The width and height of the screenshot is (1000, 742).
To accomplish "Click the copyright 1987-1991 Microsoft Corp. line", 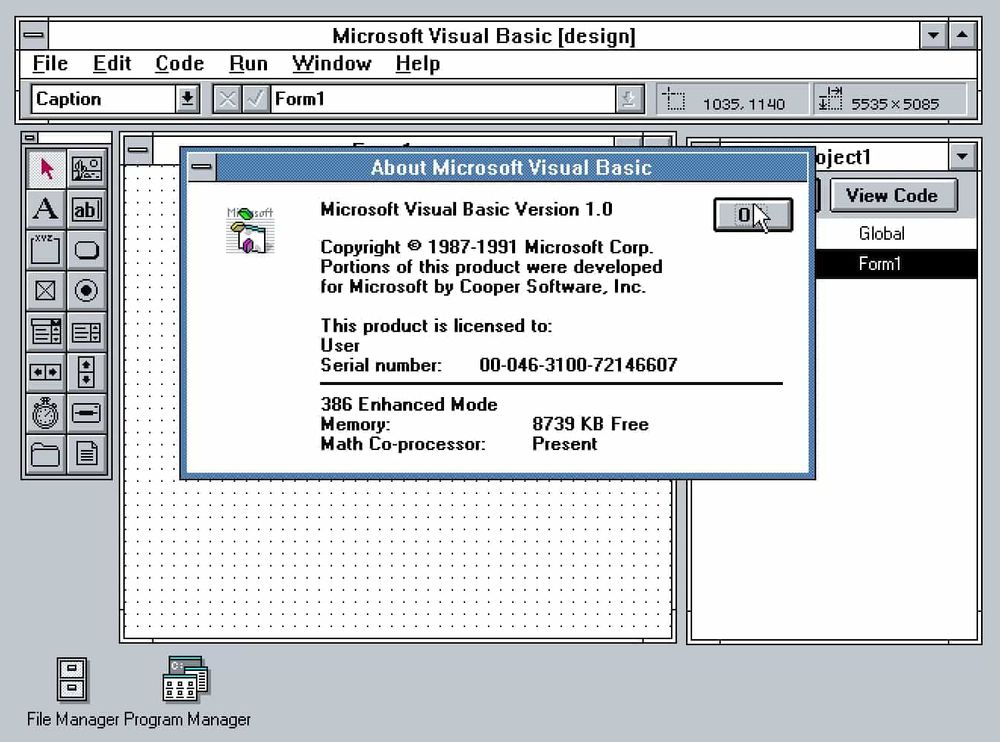I will click(x=487, y=247).
